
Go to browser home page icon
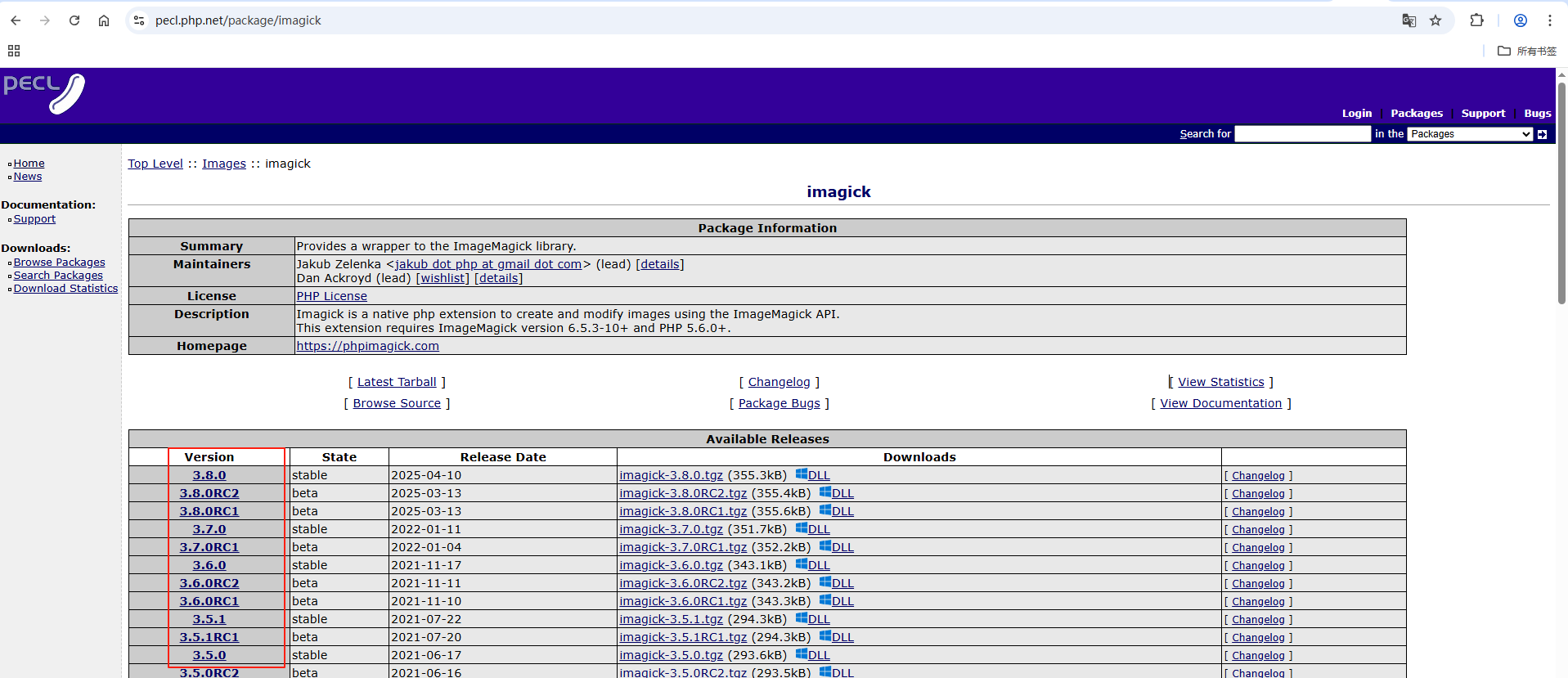[104, 20]
